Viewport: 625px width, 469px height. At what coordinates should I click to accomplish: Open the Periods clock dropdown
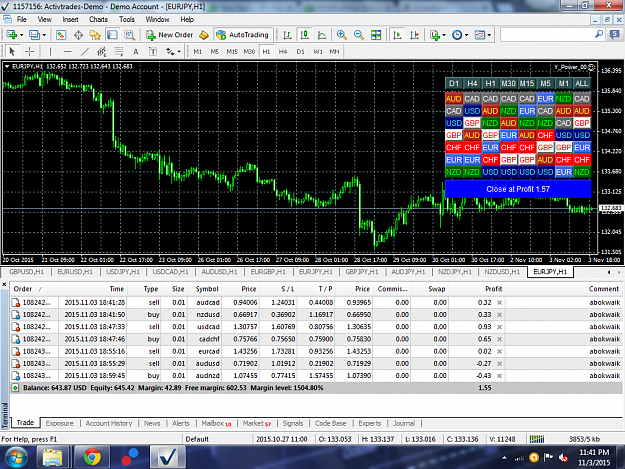point(460,35)
